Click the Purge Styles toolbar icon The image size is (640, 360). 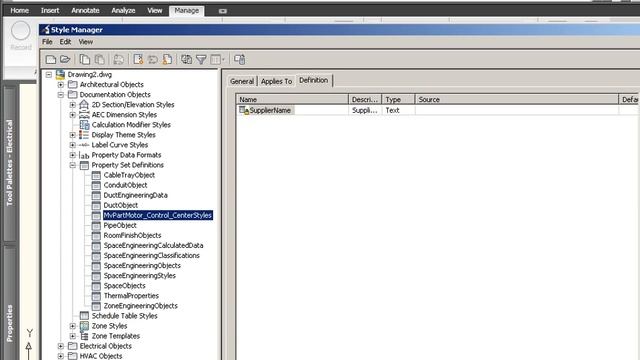[167, 60]
